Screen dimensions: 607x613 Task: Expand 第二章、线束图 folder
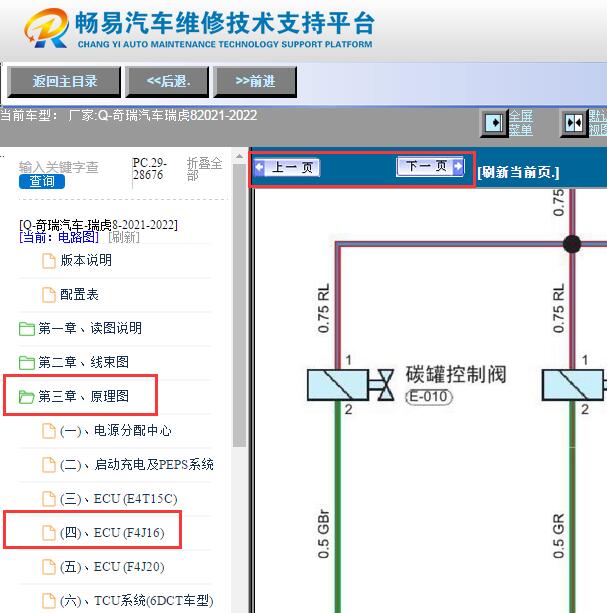[83, 362]
